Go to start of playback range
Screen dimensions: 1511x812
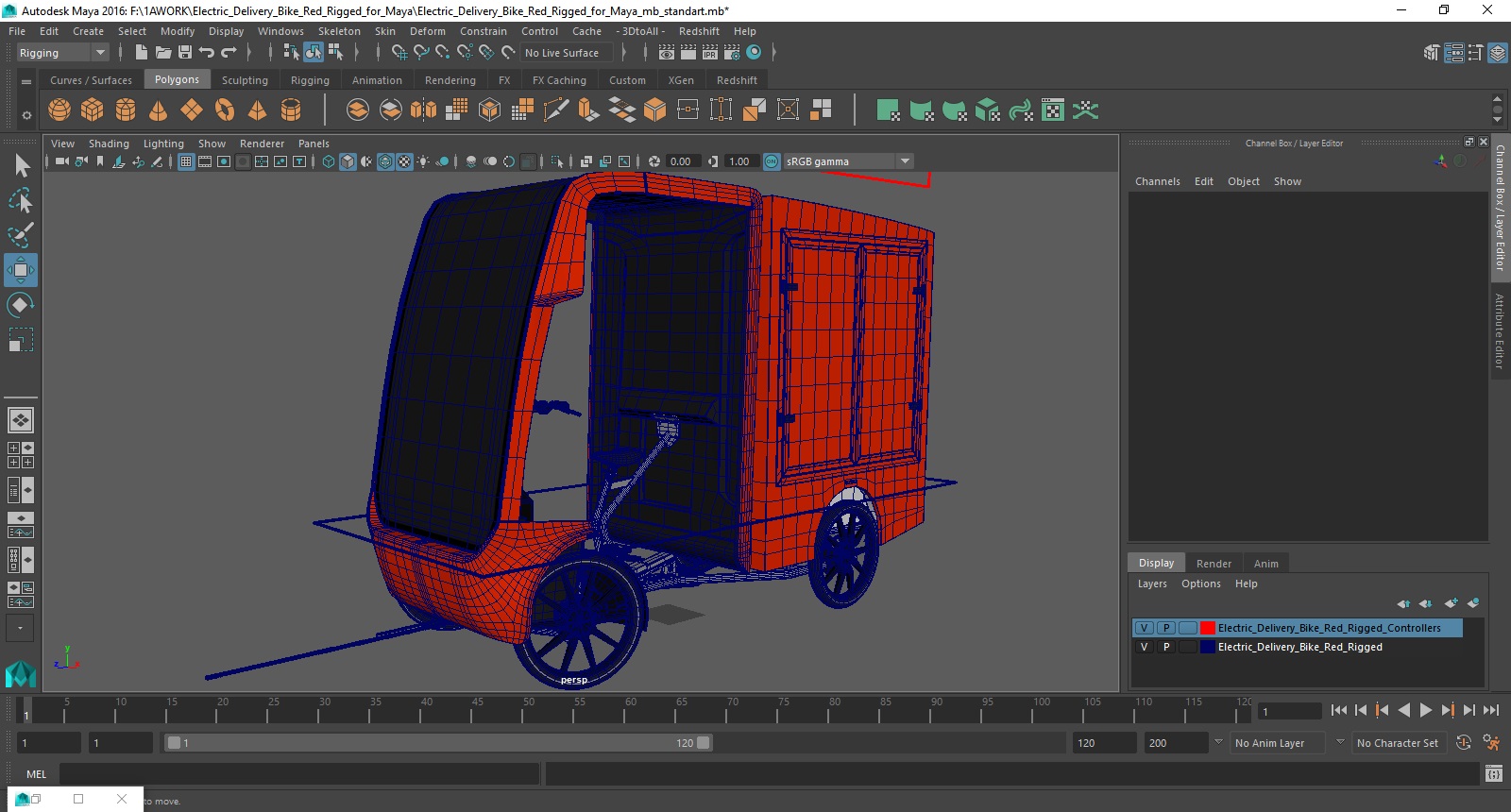[1339, 710]
